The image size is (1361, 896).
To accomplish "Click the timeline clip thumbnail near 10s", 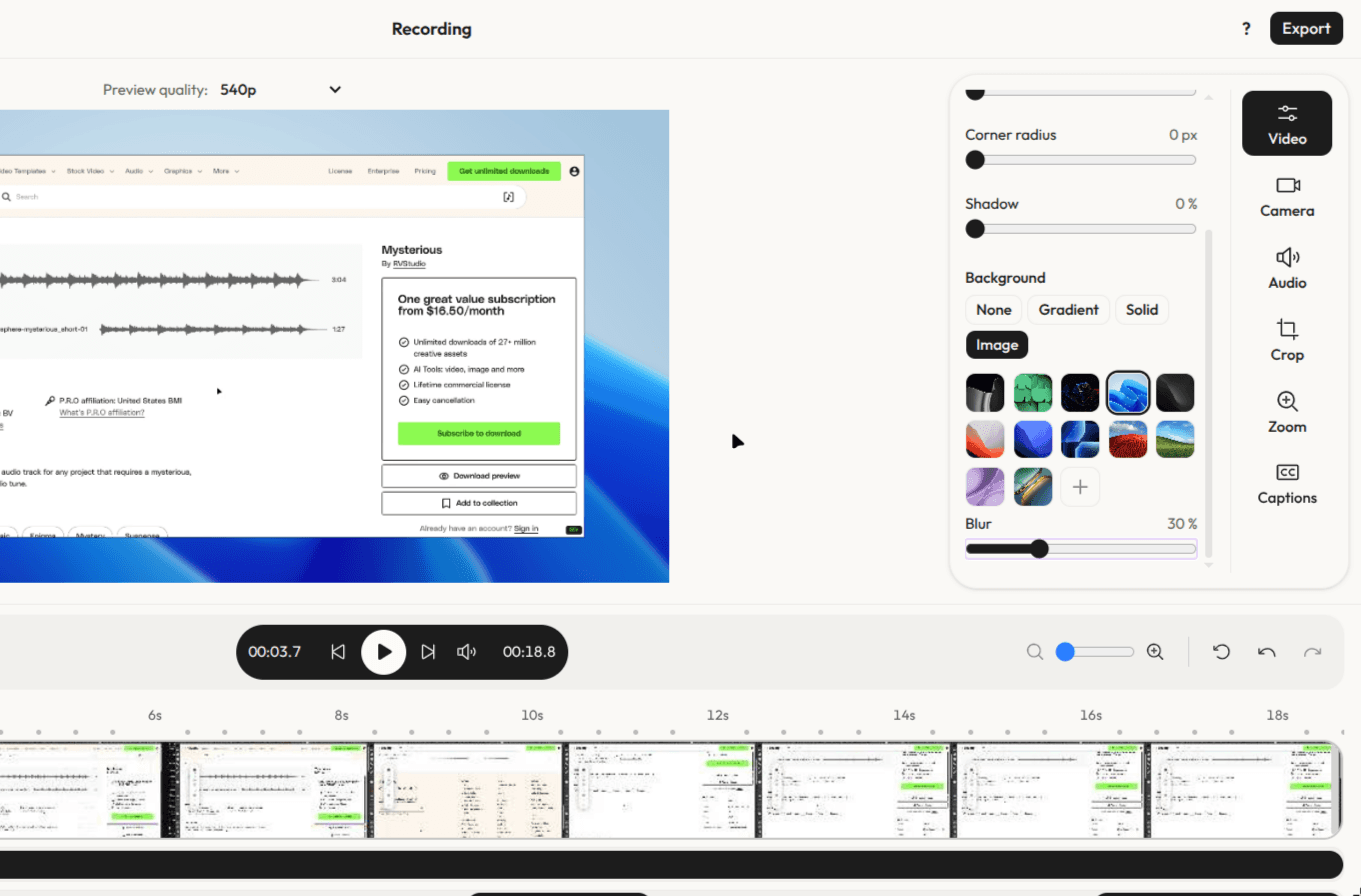I will point(467,790).
